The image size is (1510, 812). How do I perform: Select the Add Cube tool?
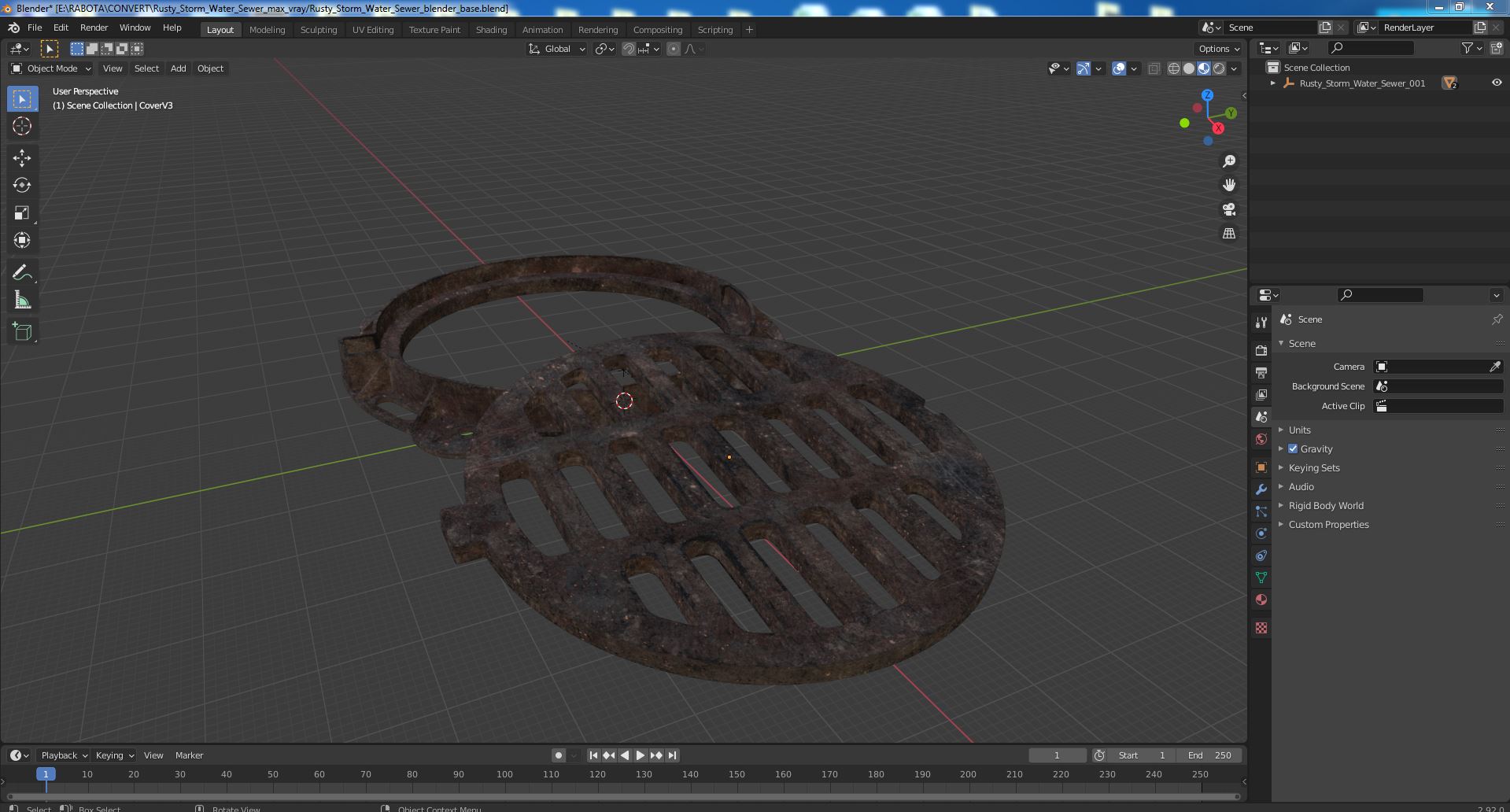tap(22, 332)
